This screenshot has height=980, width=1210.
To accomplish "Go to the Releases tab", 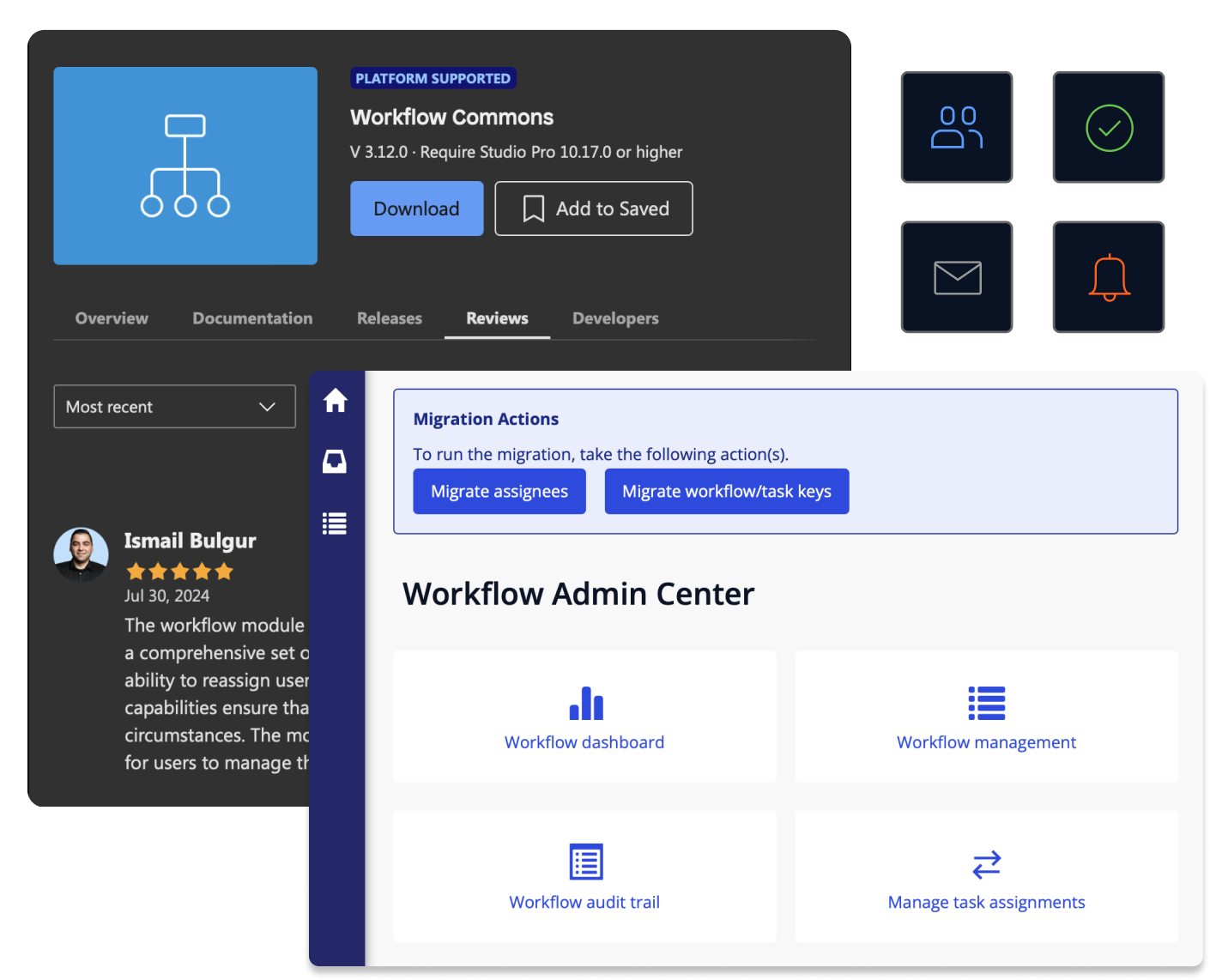I will pyautogui.click(x=390, y=318).
